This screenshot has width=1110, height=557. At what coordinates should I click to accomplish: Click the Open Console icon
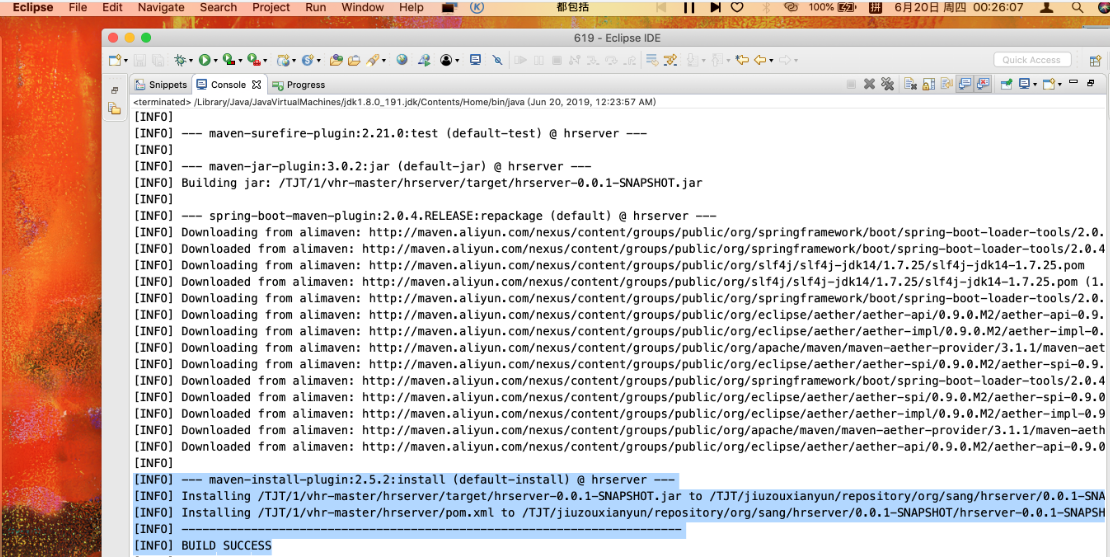pos(1049,84)
